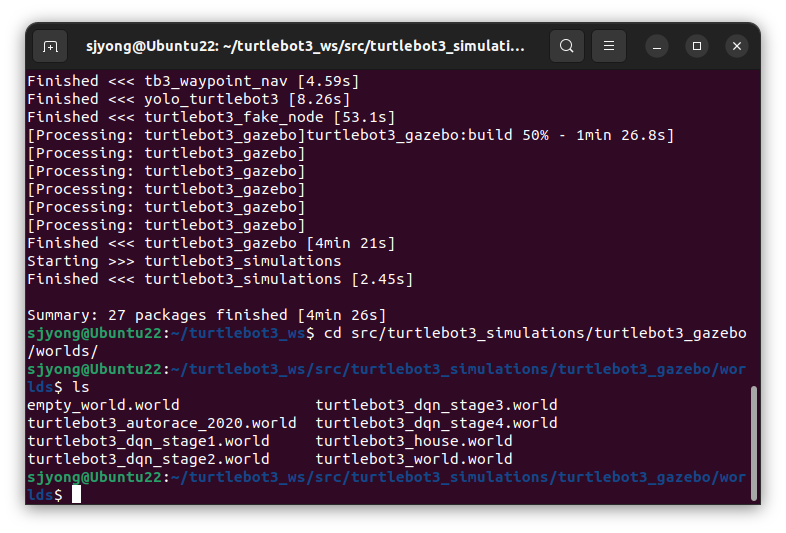The width and height of the screenshot is (786, 533).
Task: Click the Summary: 27 packages finished line
Action: point(207,315)
